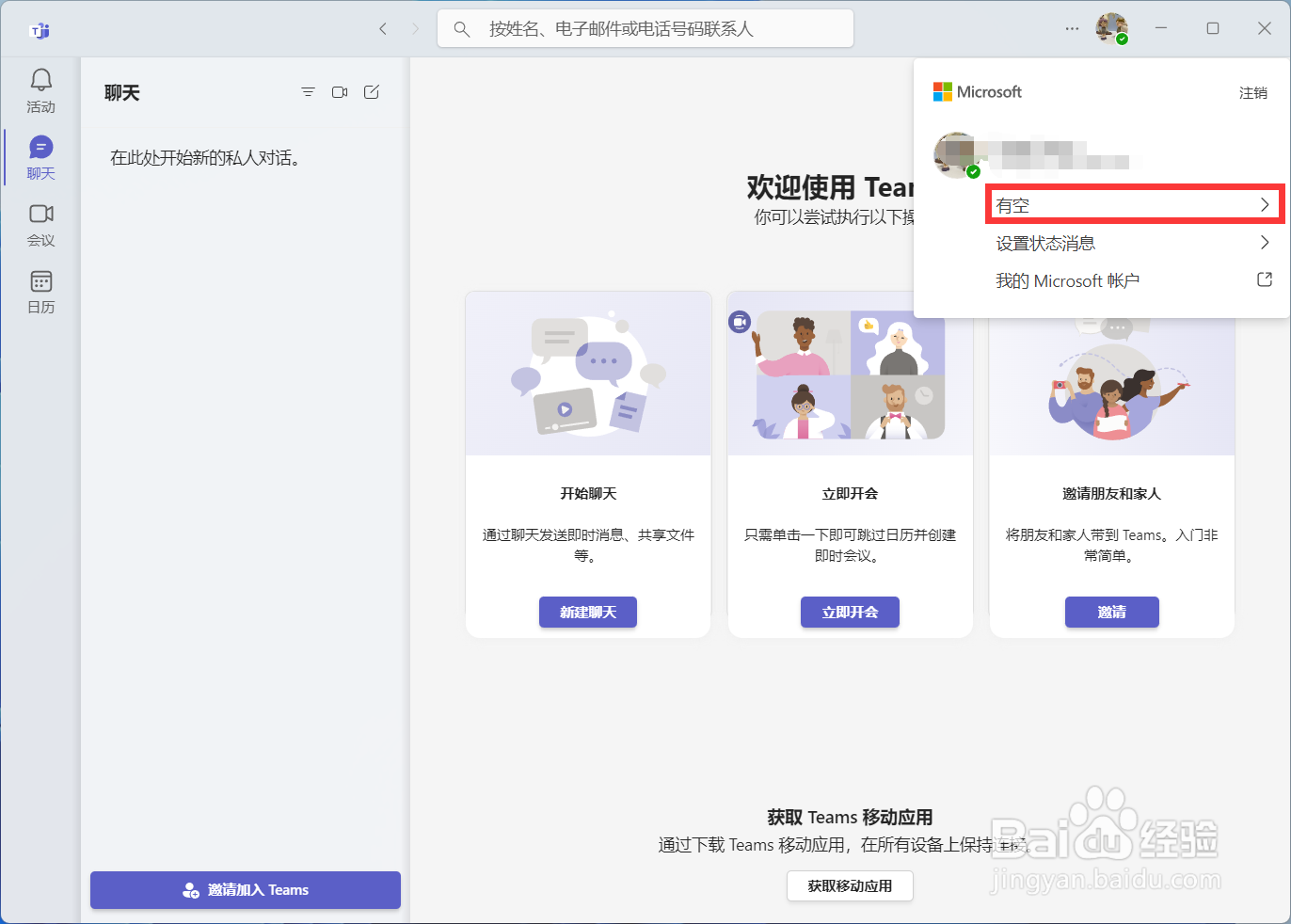1291x924 pixels.
Task: Click 邀请朋友和家人 card title
Action: point(1111,493)
